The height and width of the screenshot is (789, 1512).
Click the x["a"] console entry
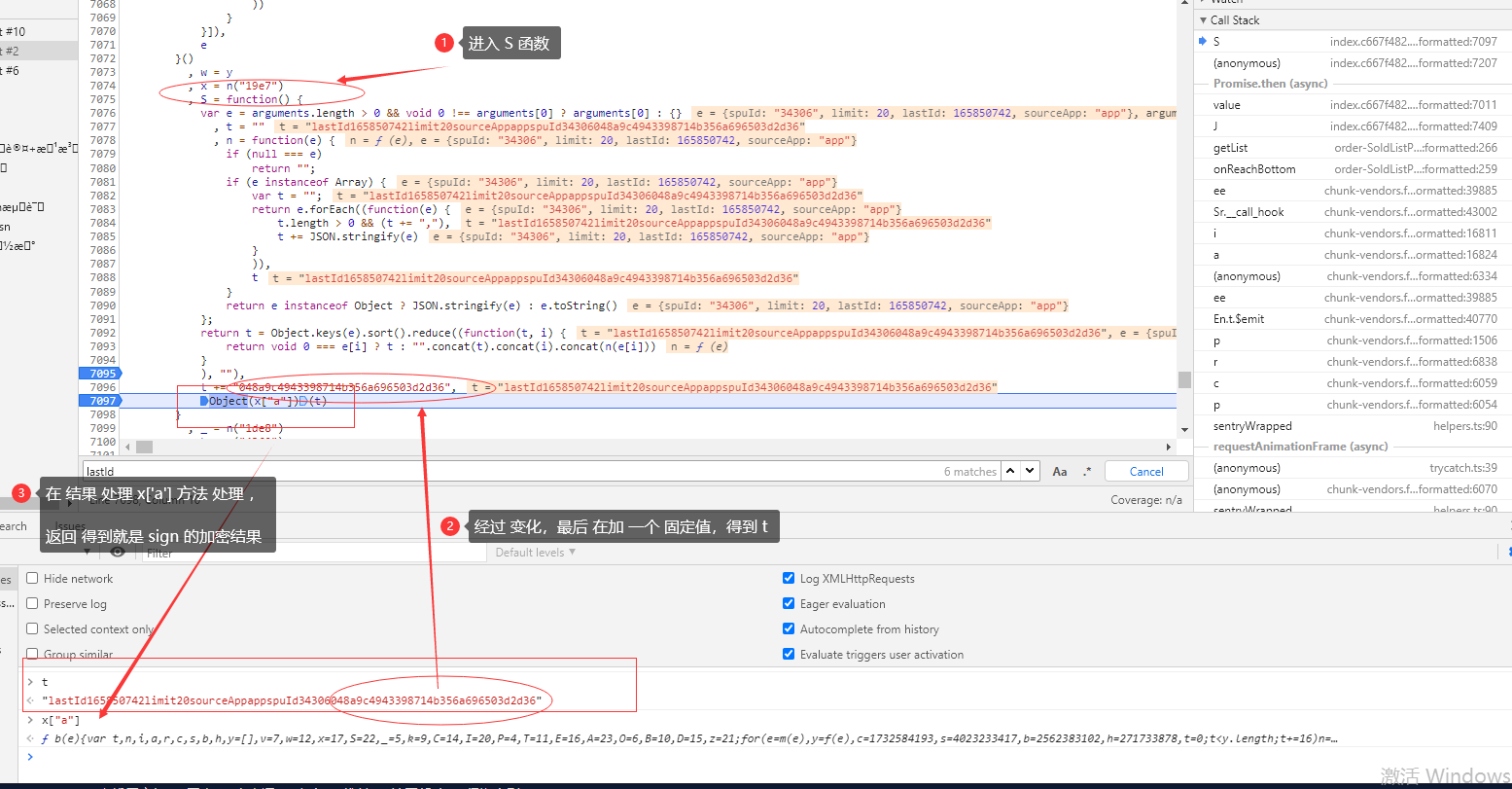pyautogui.click(x=61, y=720)
